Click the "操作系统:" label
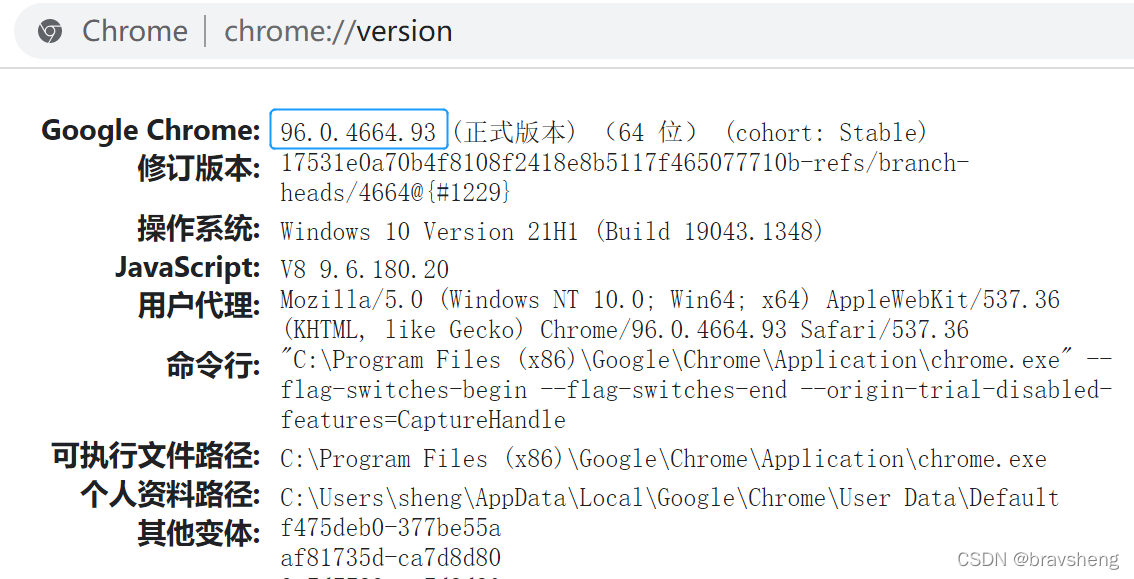 point(199,228)
